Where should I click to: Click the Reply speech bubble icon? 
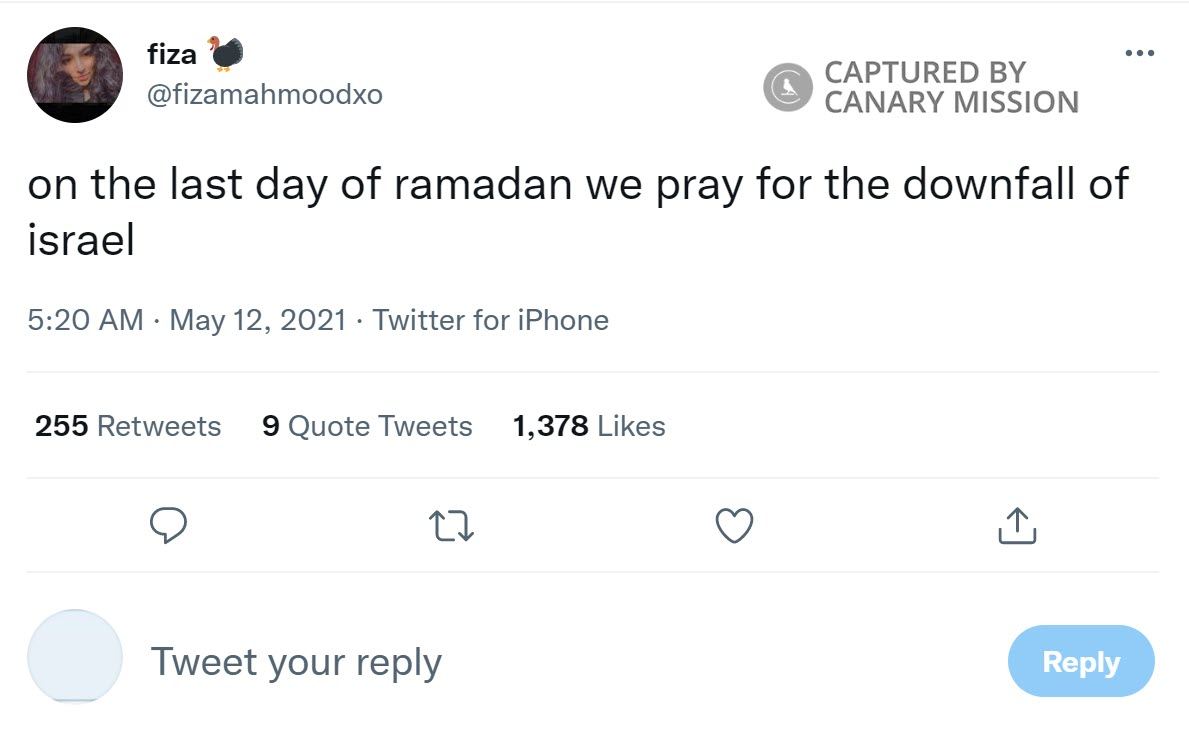point(168,525)
